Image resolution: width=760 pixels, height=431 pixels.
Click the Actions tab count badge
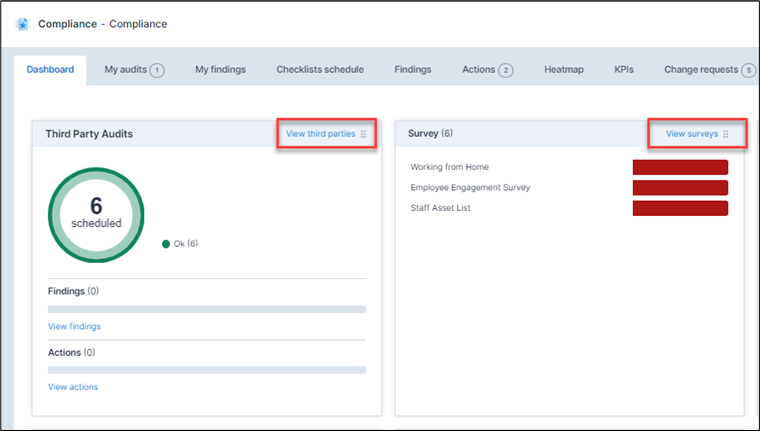pos(506,70)
